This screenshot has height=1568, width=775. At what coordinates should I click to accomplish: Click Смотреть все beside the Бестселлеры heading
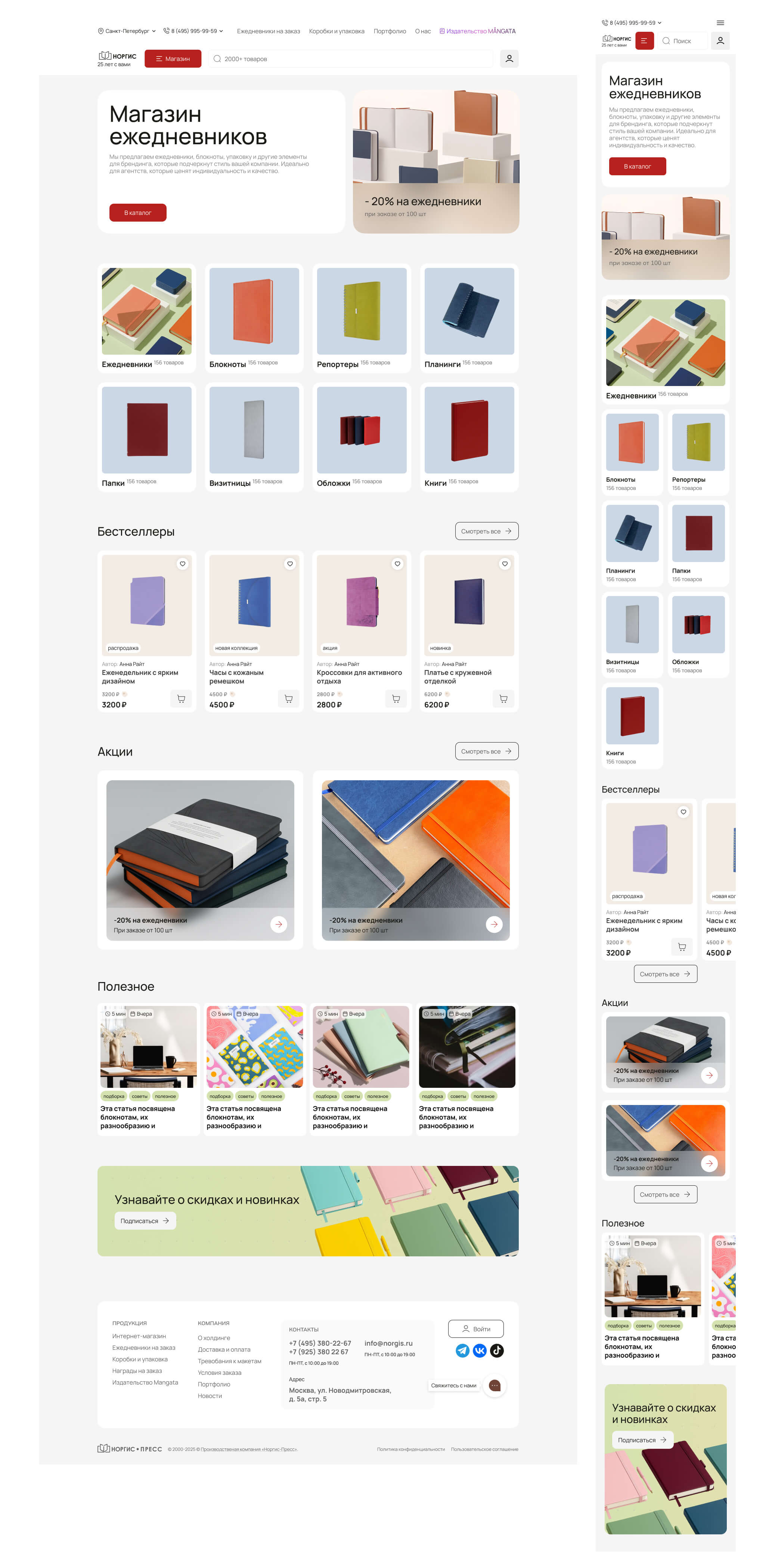[x=487, y=531]
